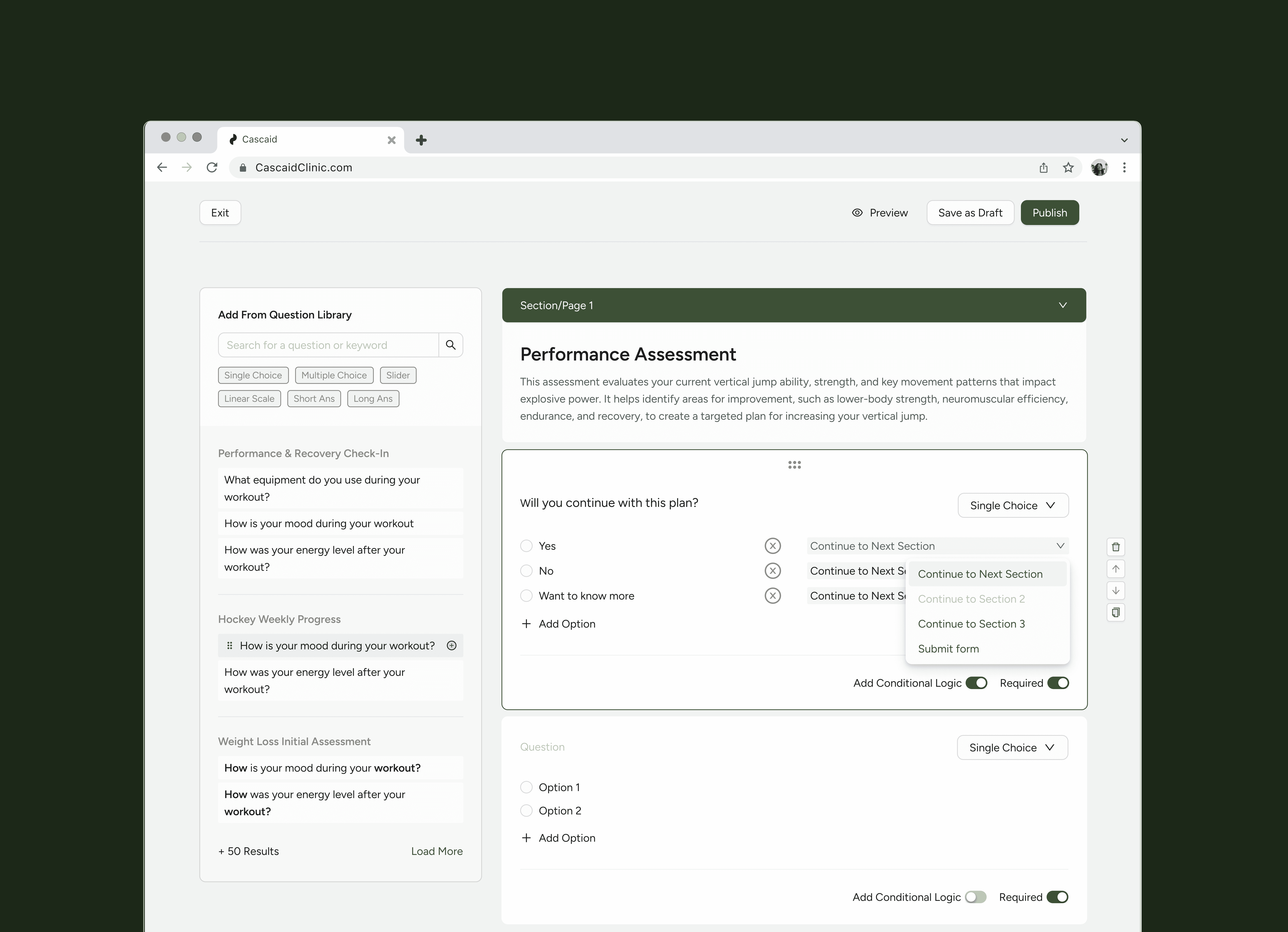Select the 'No' radio option
Image resolution: width=1288 pixels, height=932 pixels.
click(526, 571)
